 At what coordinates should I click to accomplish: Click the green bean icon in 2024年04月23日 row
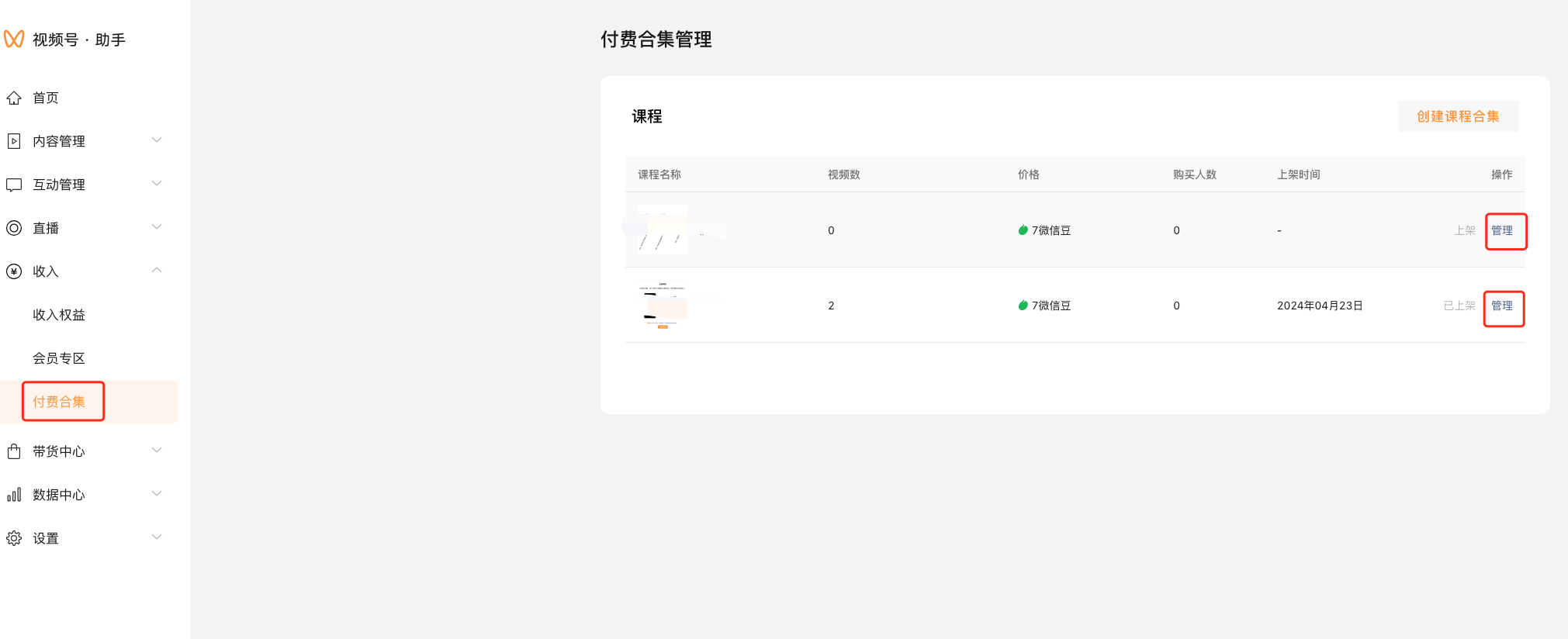click(x=1023, y=306)
